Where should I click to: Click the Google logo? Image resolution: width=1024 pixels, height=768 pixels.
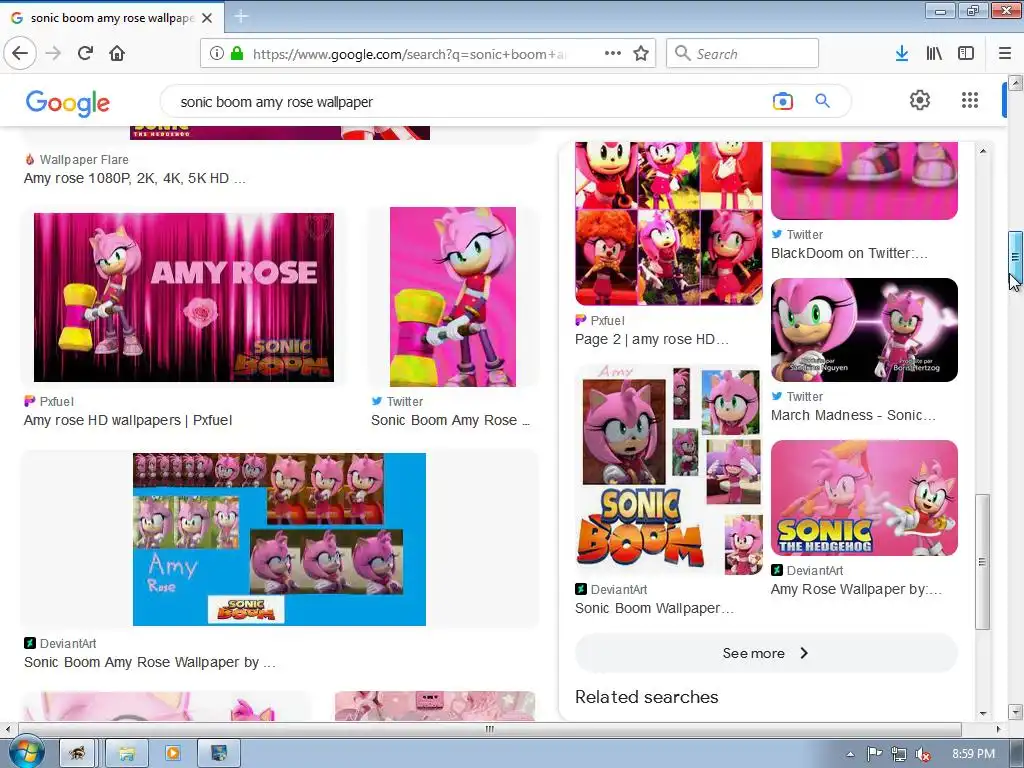[x=68, y=102]
